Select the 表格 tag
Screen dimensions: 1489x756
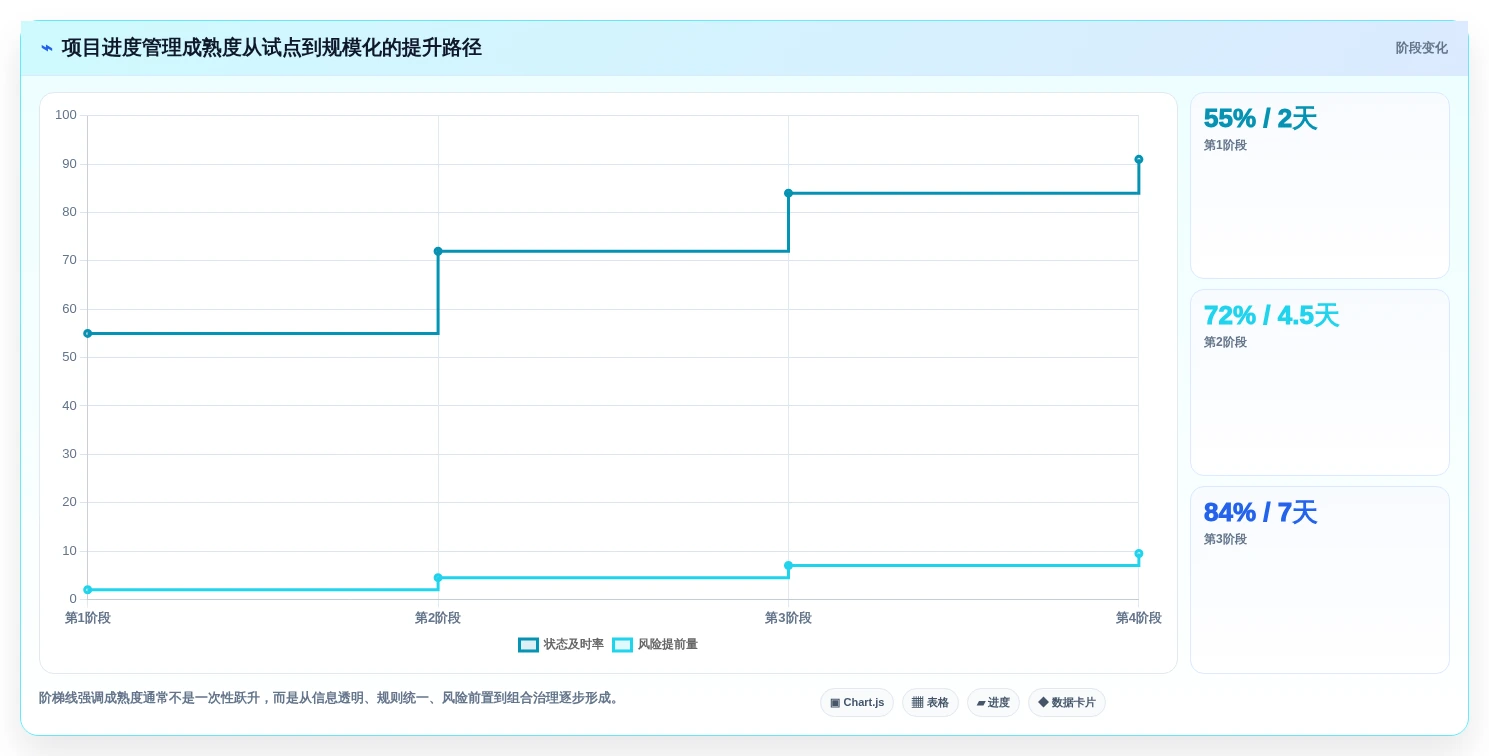click(x=930, y=703)
